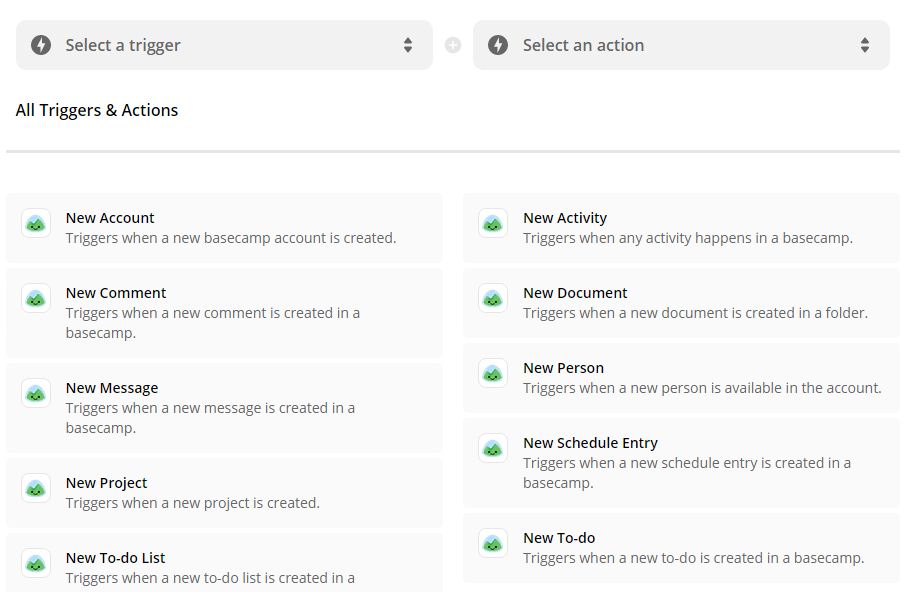The image size is (915, 592).
Task: Click lightning bolt icon in trigger selector
Action: coord(41,45)
